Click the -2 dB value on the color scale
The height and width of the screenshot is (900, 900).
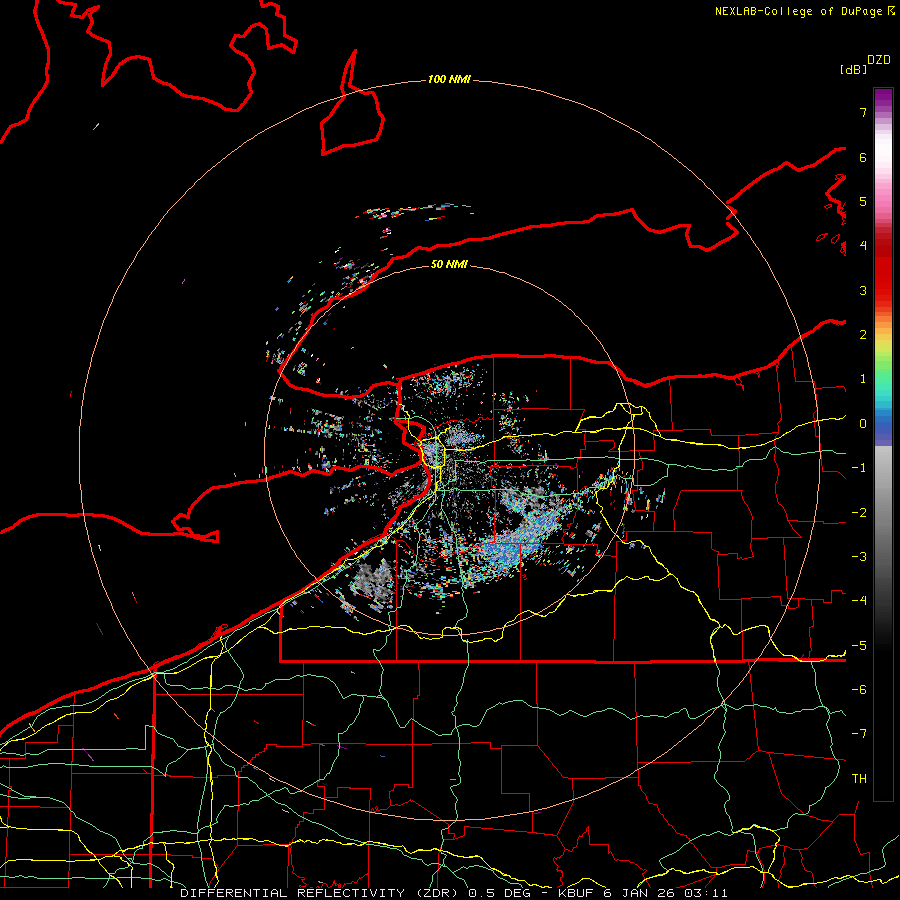pos(859,513)
